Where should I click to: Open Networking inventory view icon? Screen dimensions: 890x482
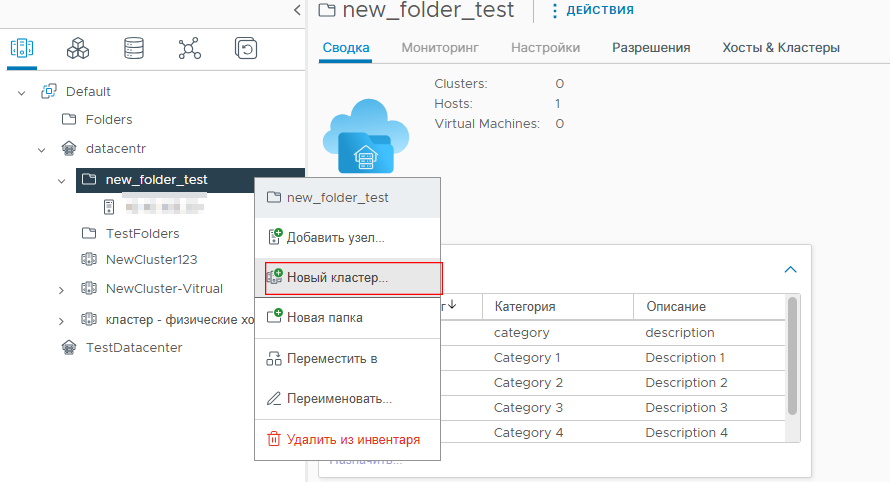(x=190, y=48)
